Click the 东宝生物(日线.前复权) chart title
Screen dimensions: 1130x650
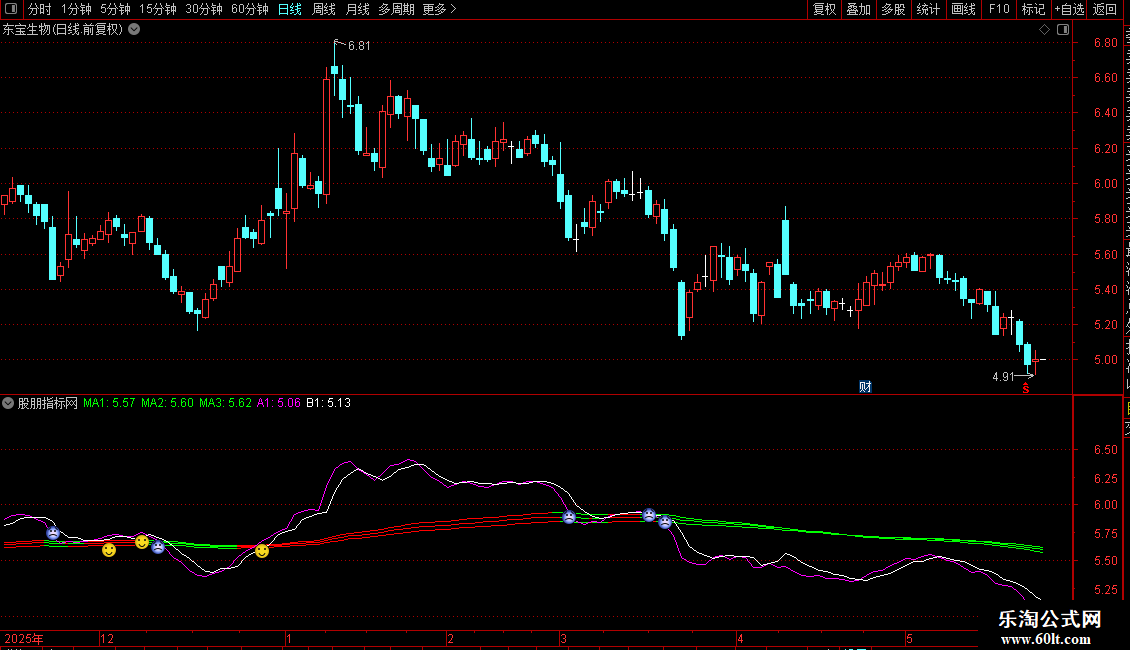[63, 30]
